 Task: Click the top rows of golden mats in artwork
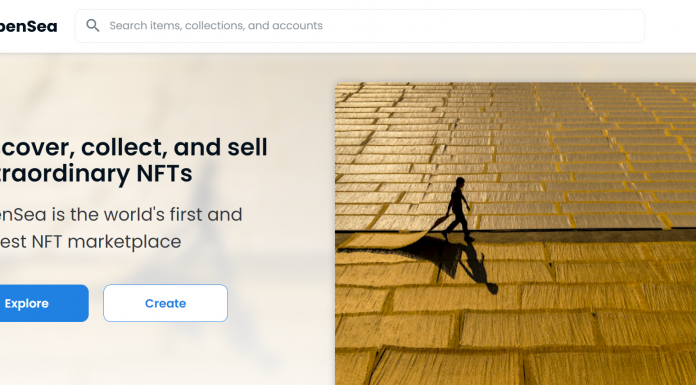pyautogui.click(x=515, y=102)
